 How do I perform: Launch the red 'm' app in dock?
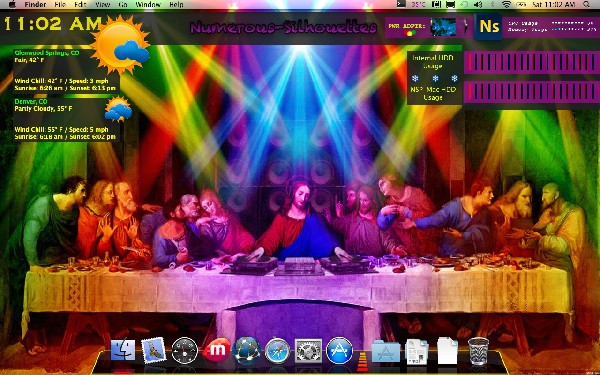(x=216, y=350)
